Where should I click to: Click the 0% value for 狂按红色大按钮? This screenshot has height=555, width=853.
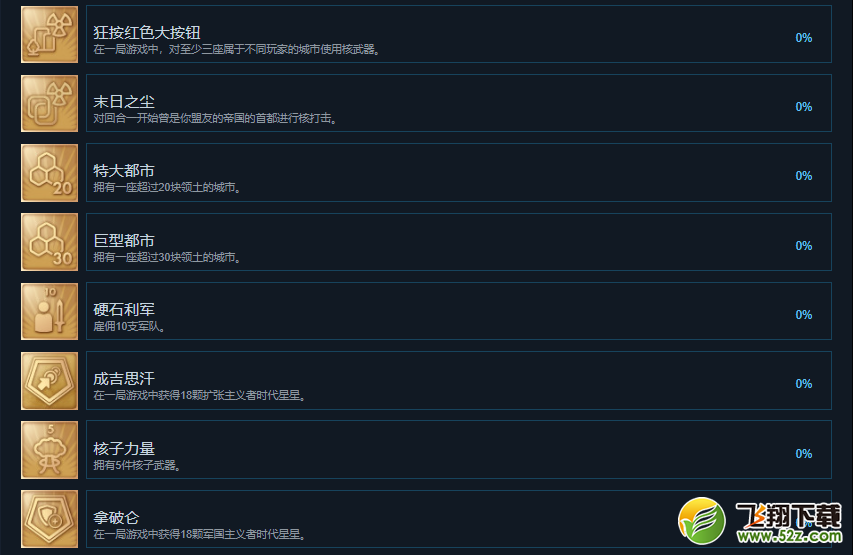pos(803,38)
